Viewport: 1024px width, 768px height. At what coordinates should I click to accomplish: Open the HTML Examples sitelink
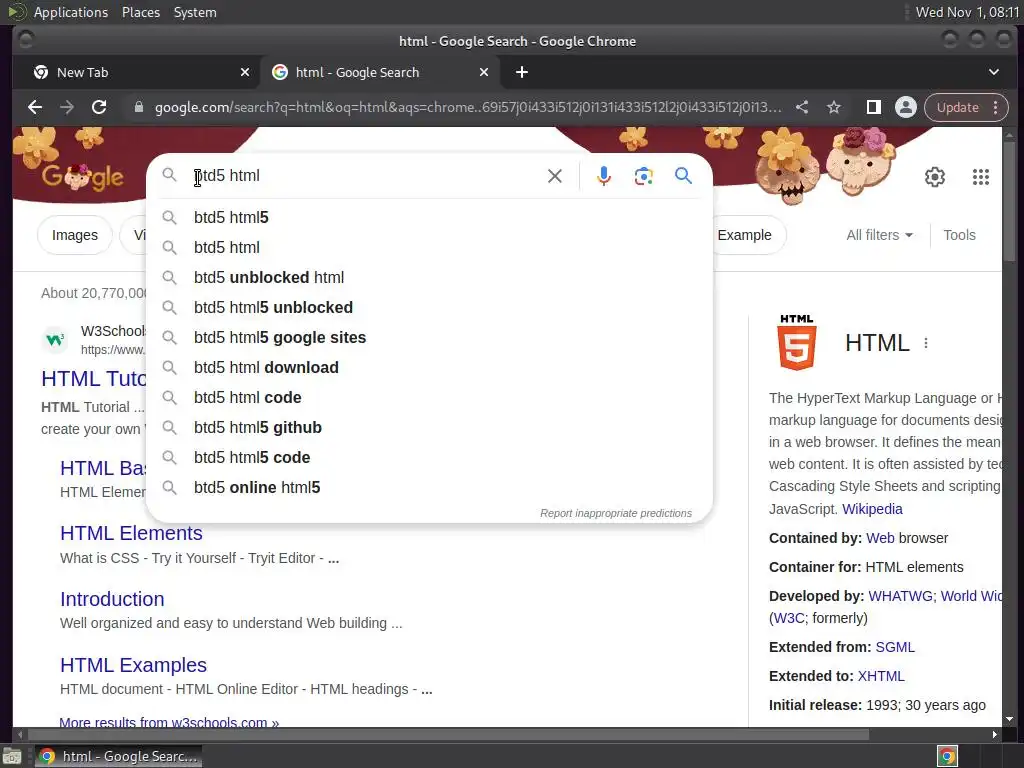click(133, 665)
